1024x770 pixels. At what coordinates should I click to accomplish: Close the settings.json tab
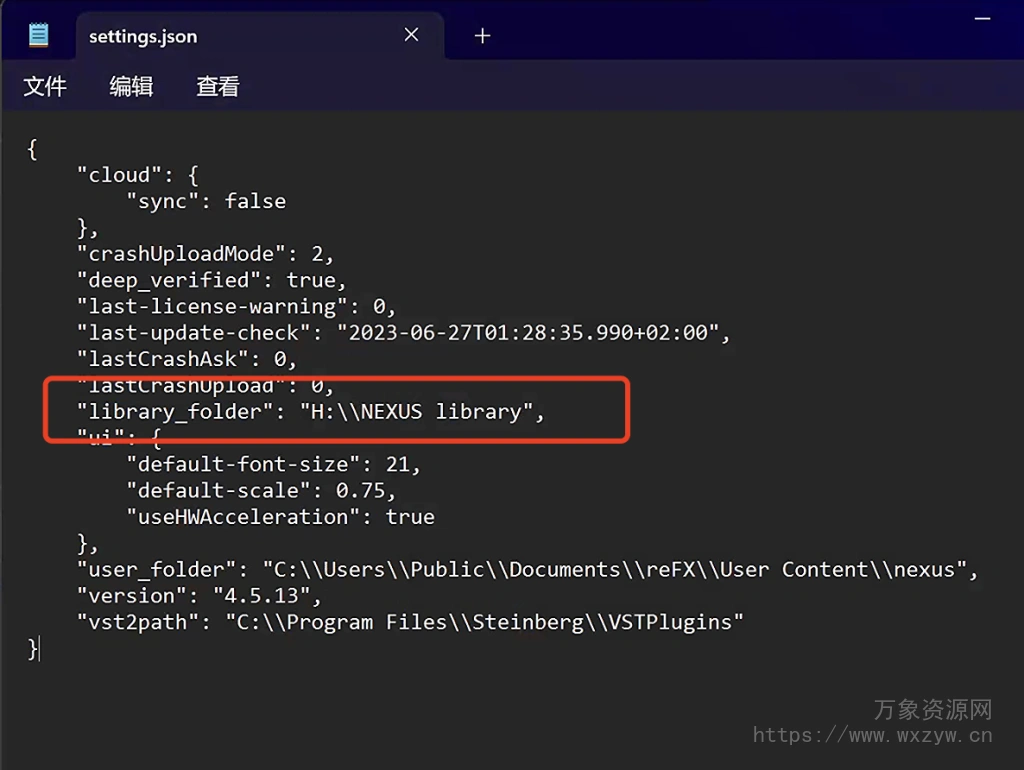tap(411, 35)
